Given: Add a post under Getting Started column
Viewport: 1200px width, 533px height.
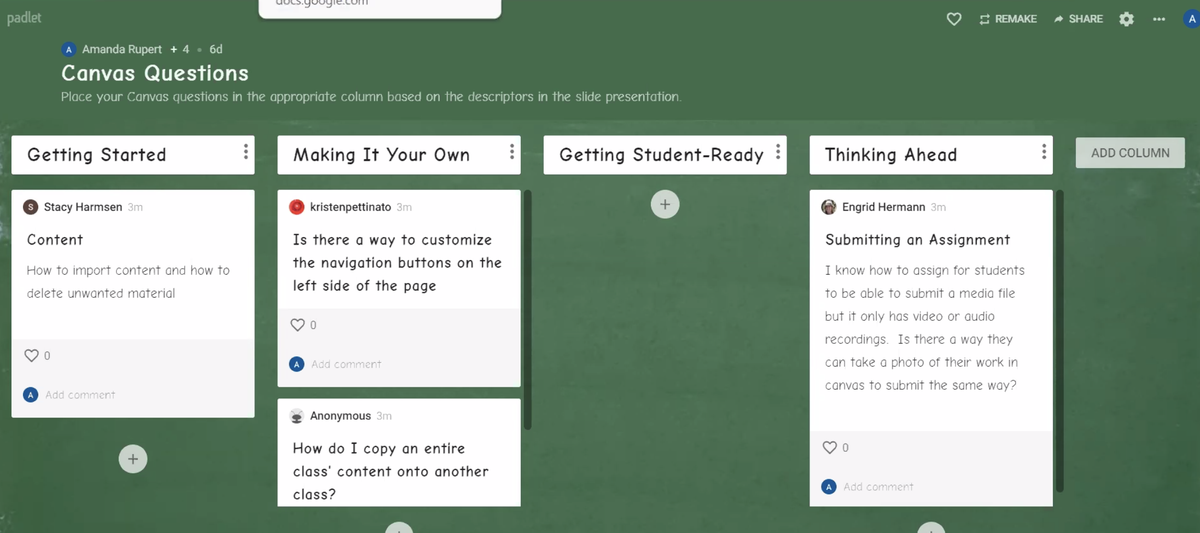Looking at the screenshot, I should [133, 458].
